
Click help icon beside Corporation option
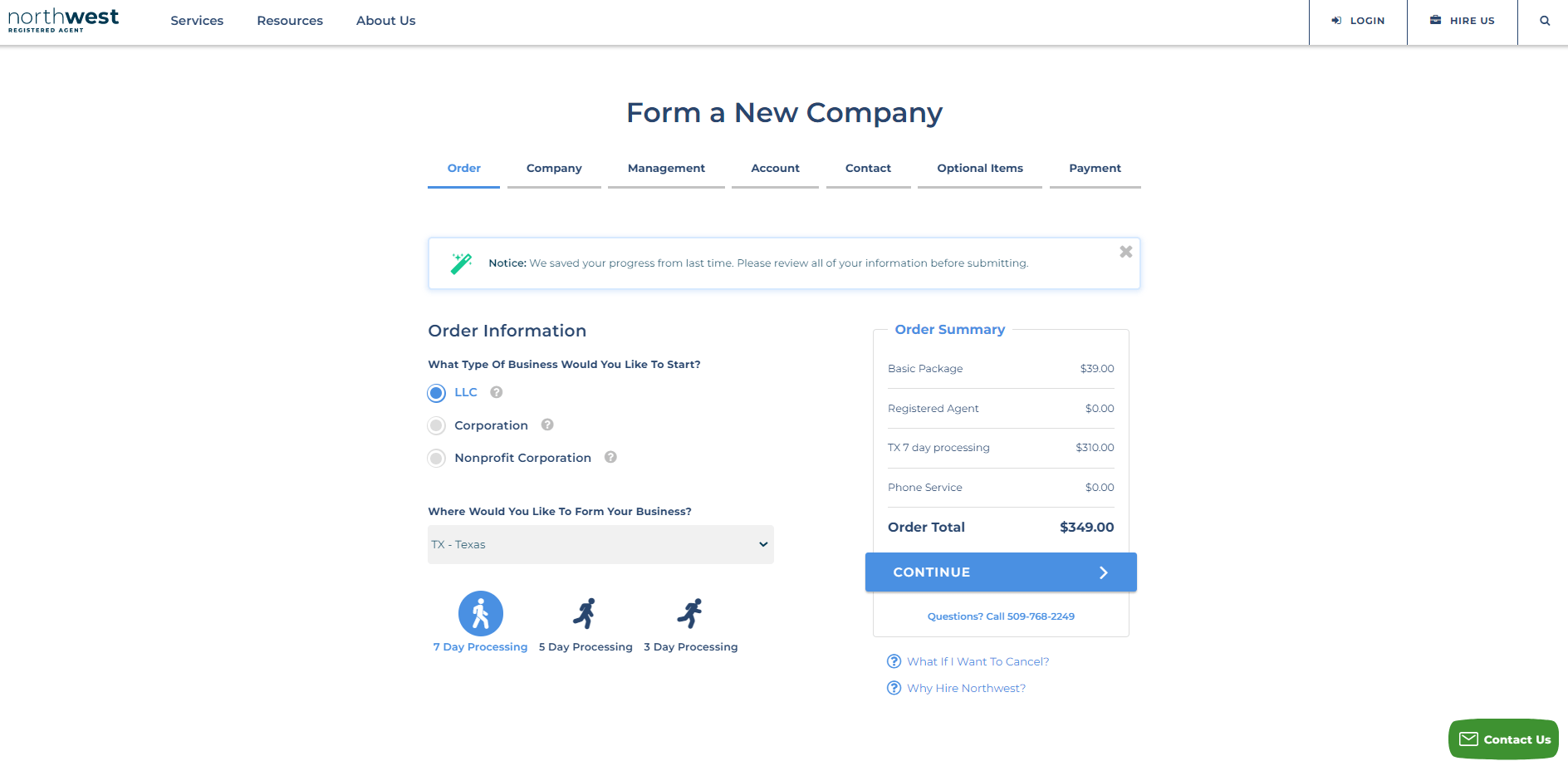click(x=547, y=425)
